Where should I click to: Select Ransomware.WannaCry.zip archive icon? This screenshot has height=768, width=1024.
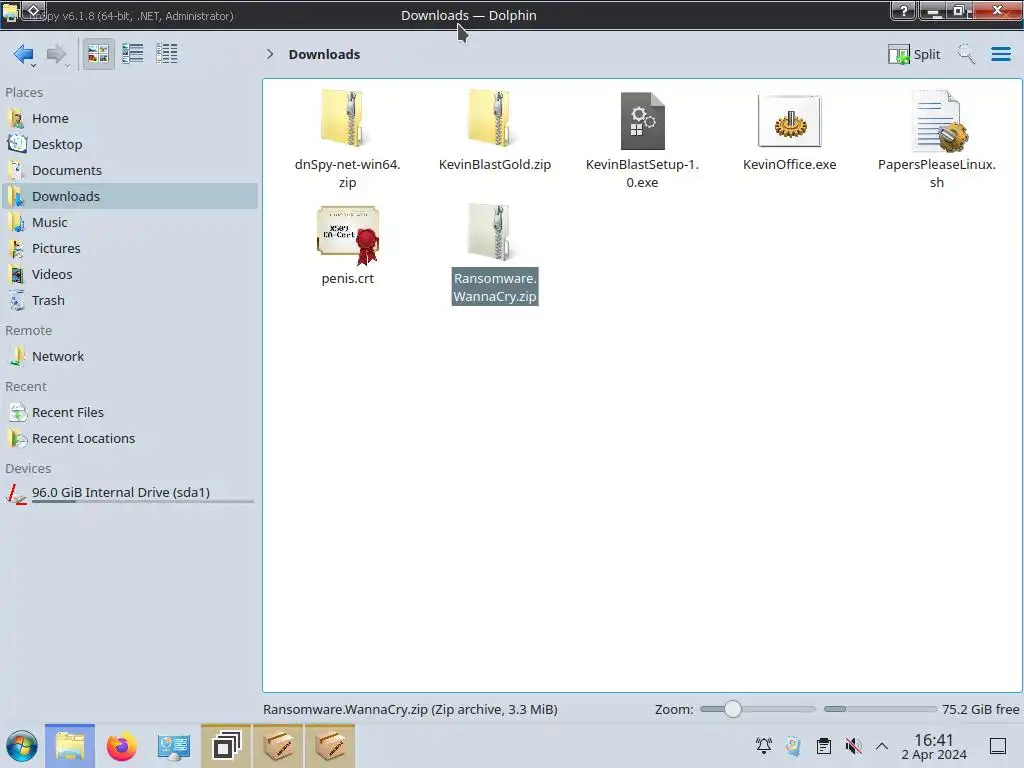[x=494, y=232]
